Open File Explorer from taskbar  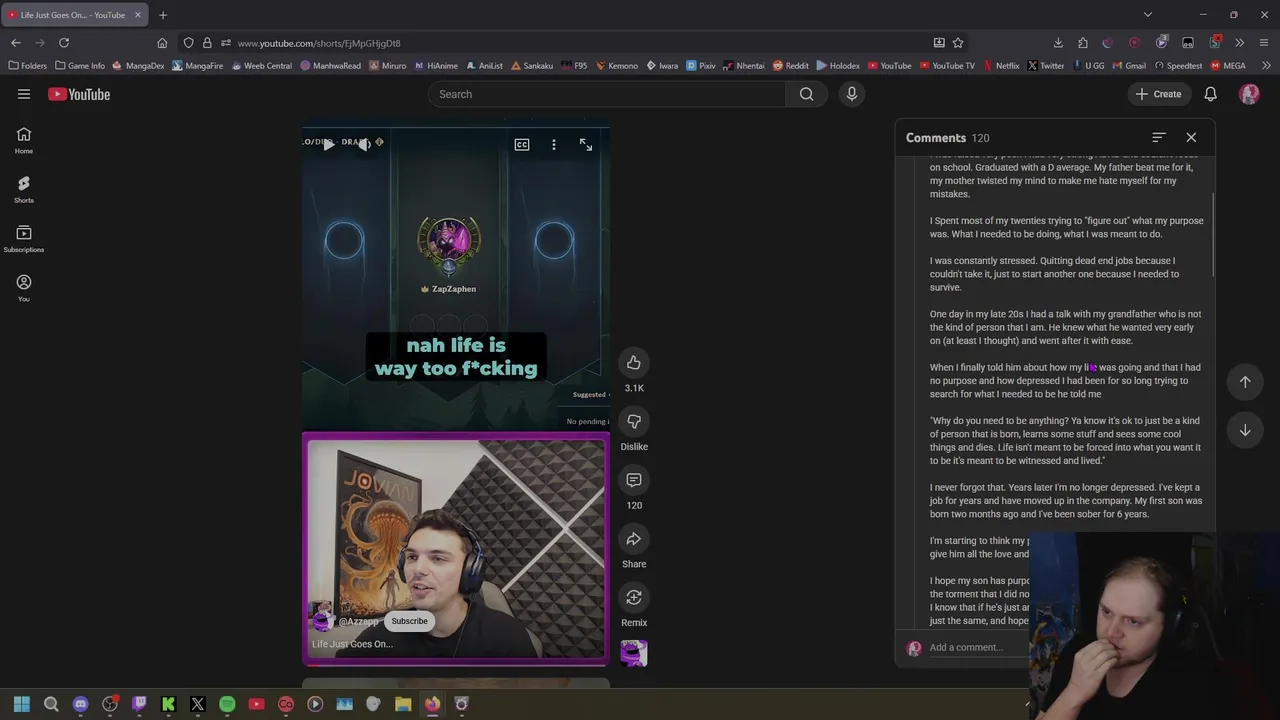[403, 704]
